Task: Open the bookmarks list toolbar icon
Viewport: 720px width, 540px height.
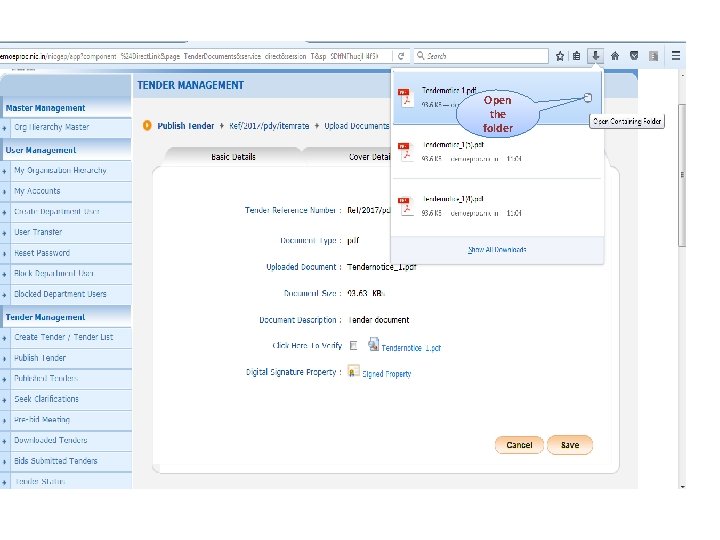Action: 577,56
